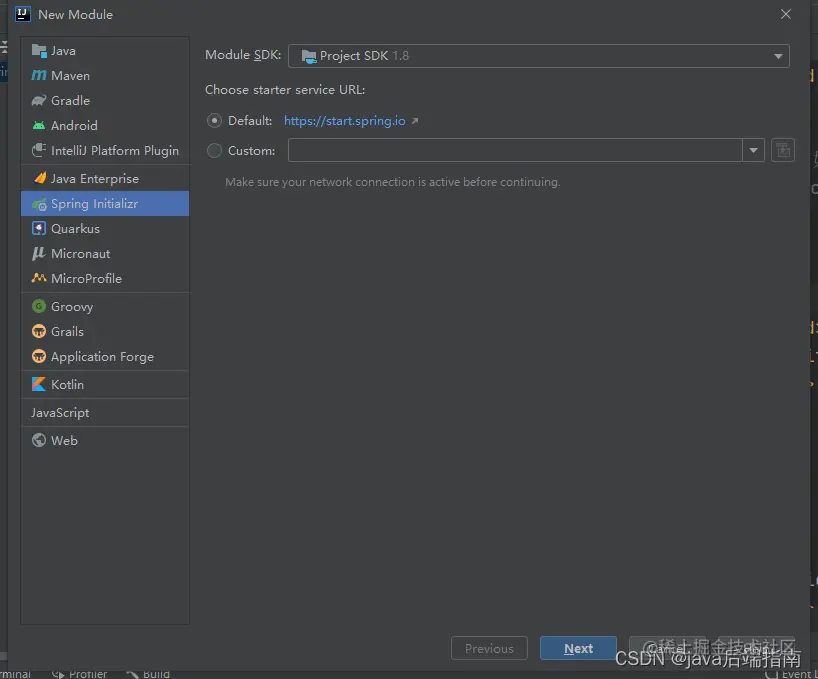
Task: Choose the Web globe icon
Action: click(x=39, y=440)
